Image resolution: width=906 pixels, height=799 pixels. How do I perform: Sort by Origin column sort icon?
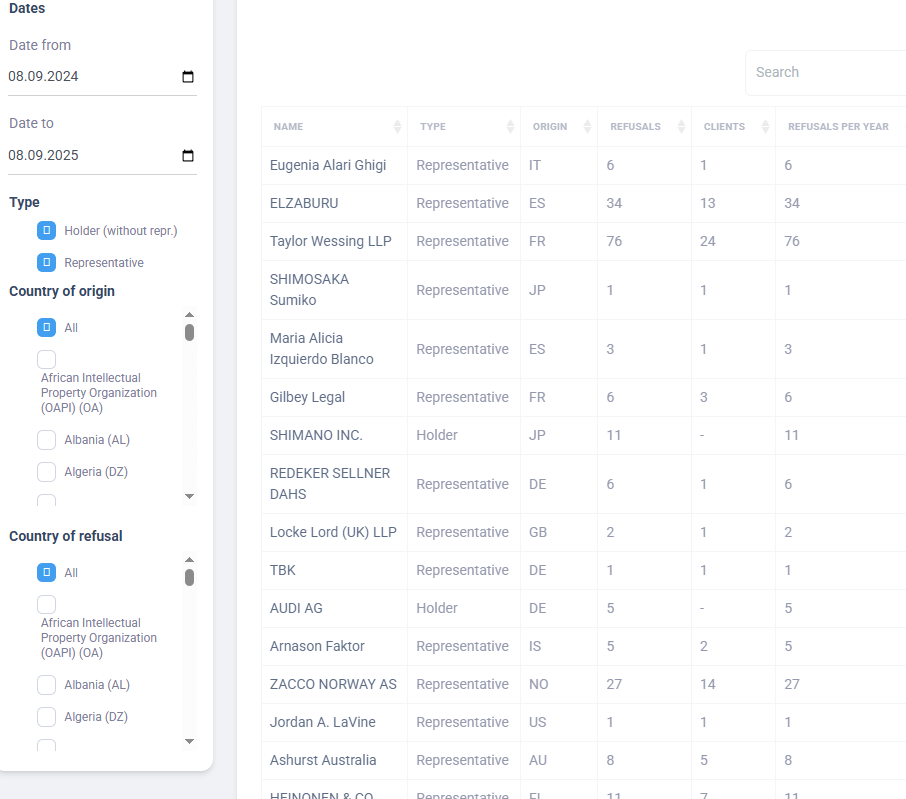(x=587, y=127)
